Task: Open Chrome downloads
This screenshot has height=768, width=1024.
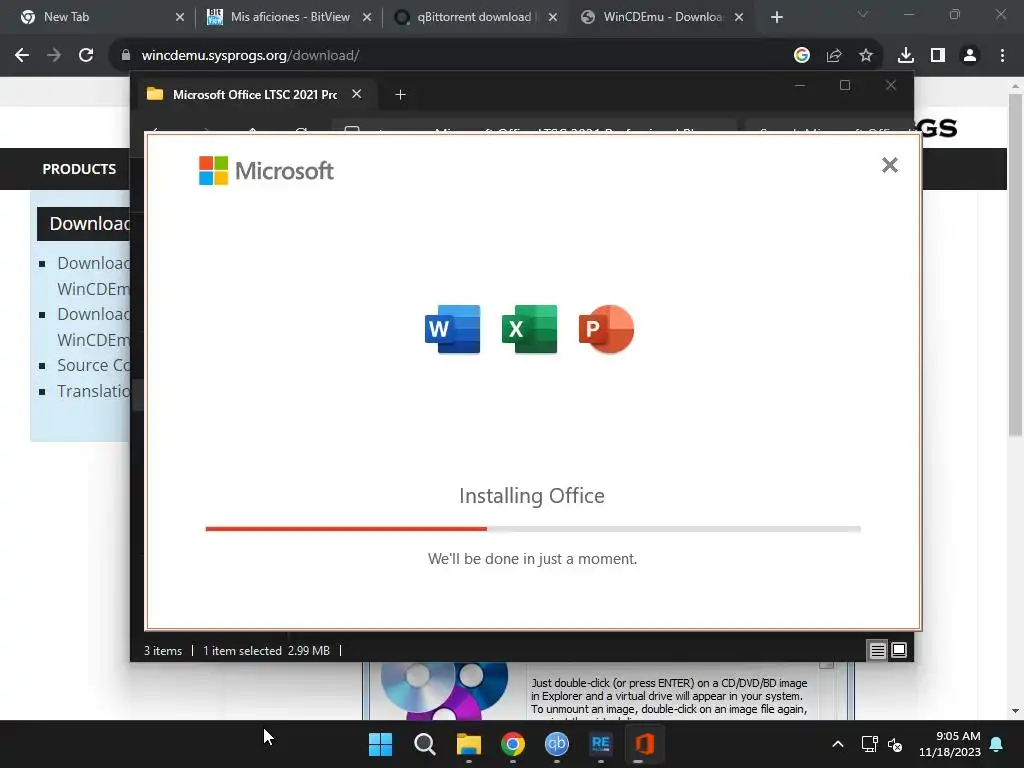Action: pos(905,56)
